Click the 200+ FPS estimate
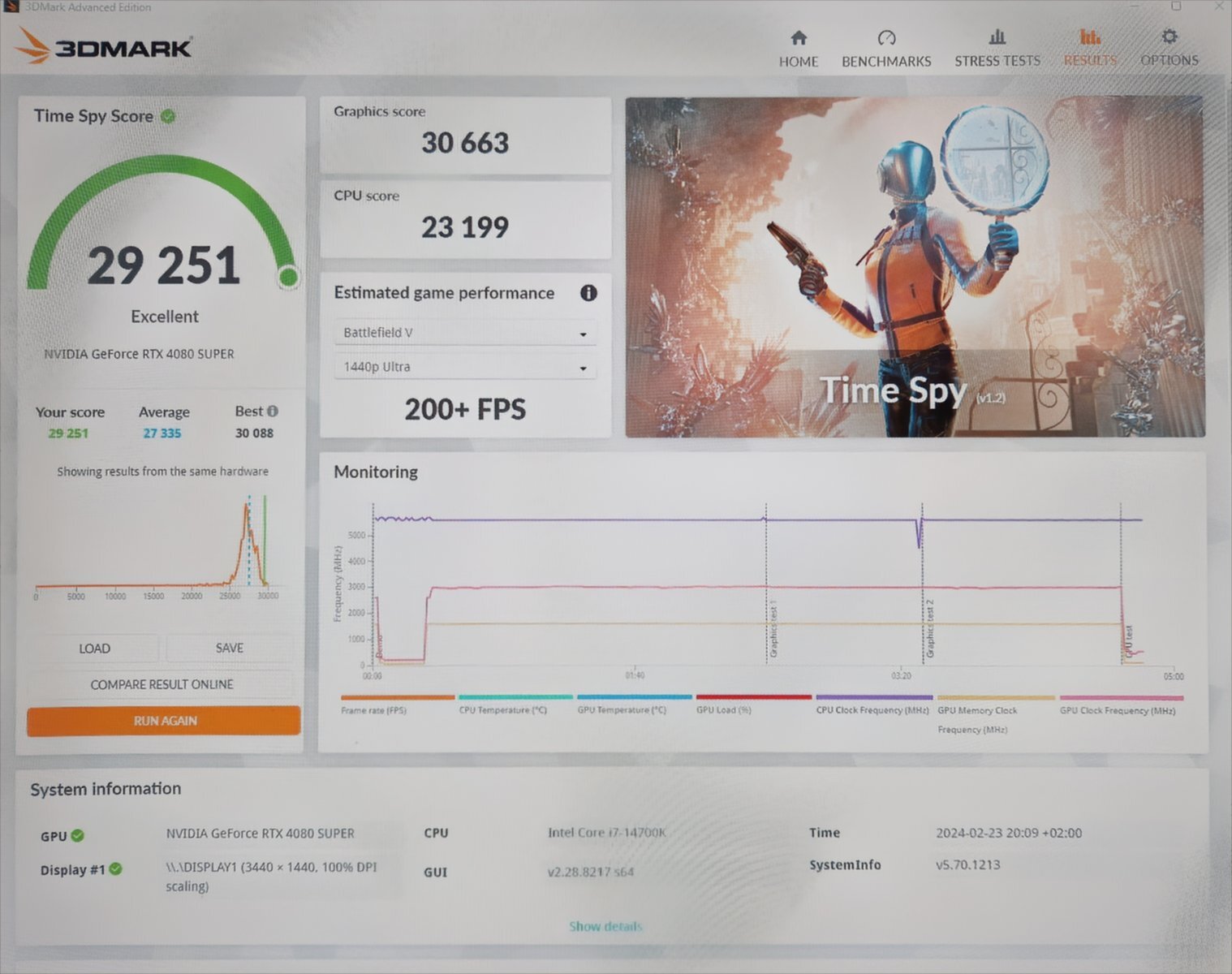 465,409
